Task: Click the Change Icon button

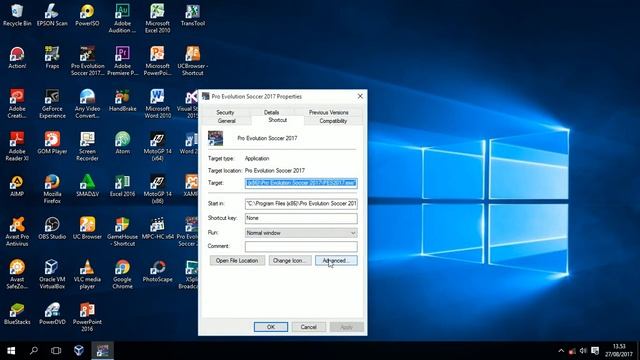Action: 289,260
